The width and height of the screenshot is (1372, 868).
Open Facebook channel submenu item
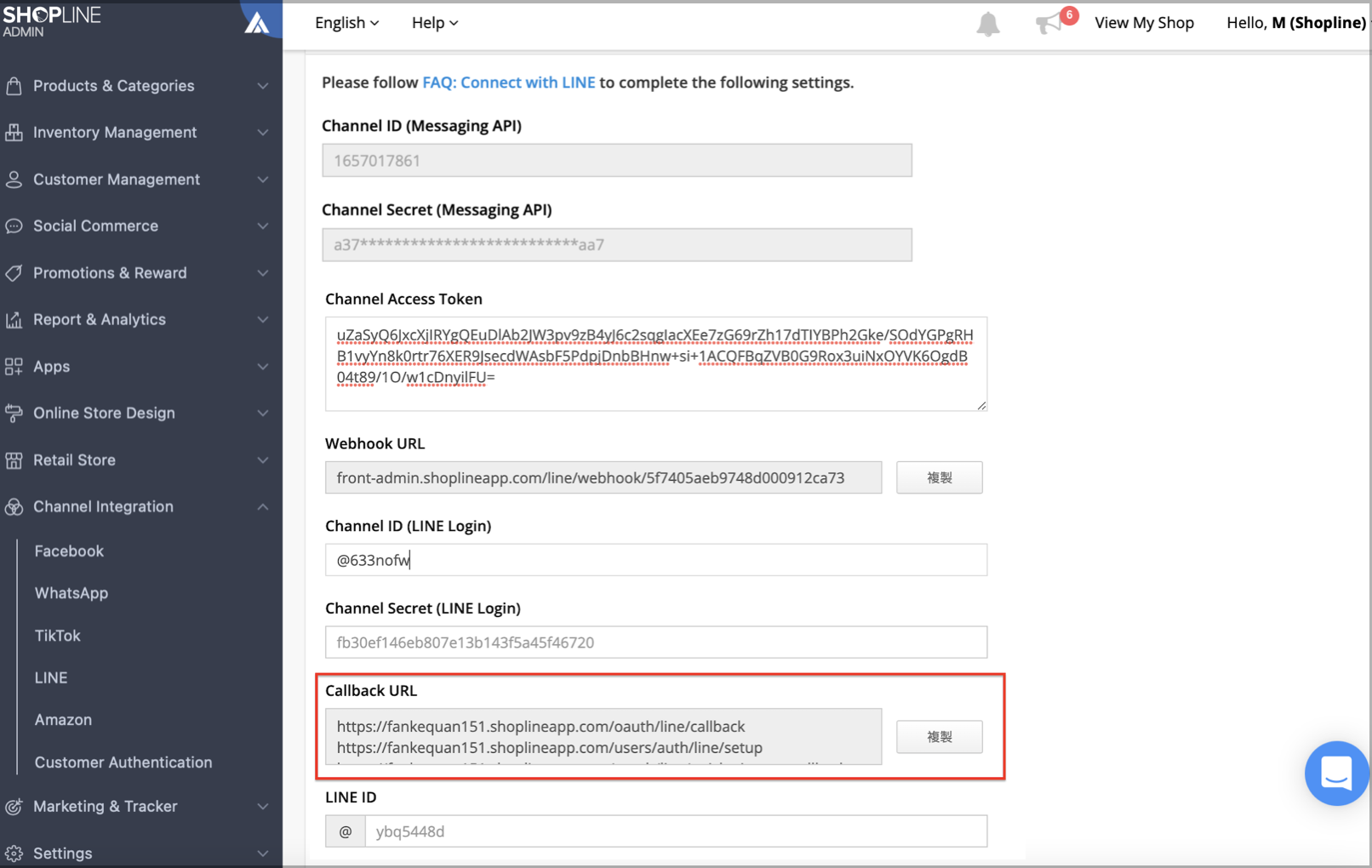(69, 551)
